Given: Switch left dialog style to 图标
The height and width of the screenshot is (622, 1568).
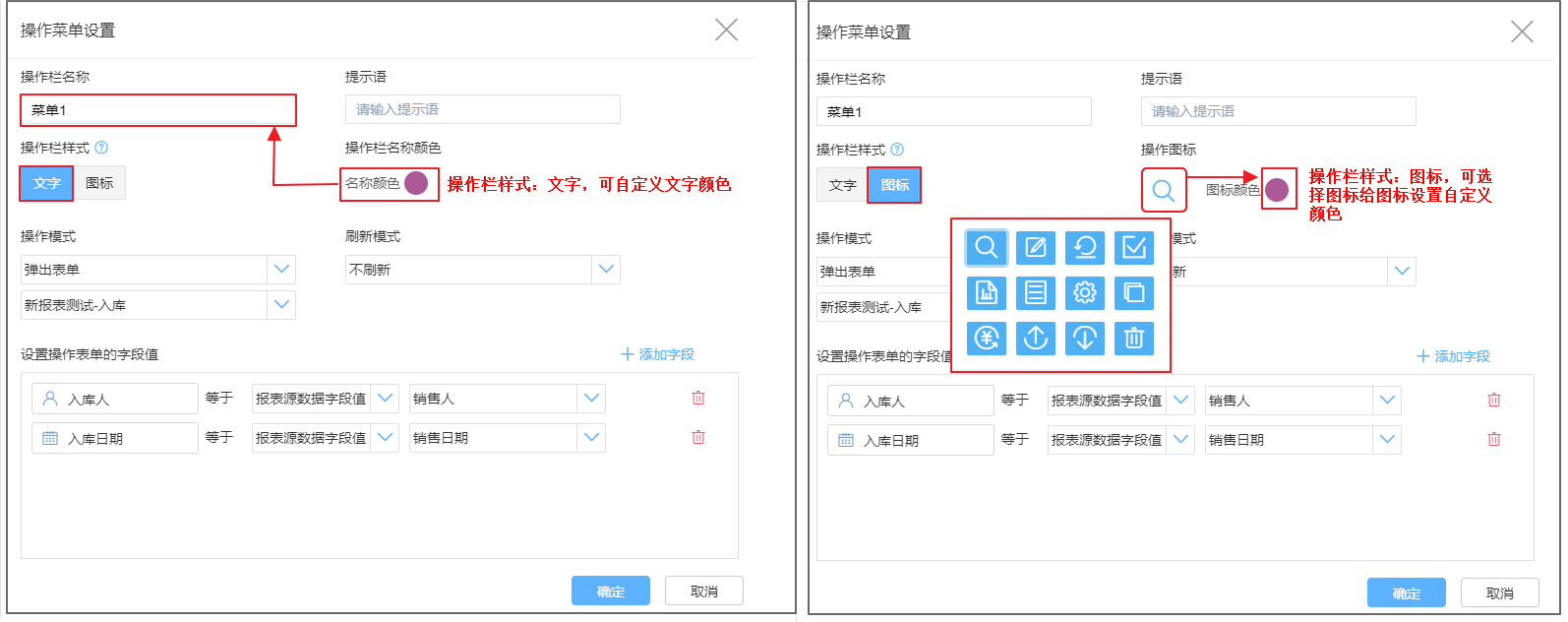Looking at the screenshot, I should [99, 183].
